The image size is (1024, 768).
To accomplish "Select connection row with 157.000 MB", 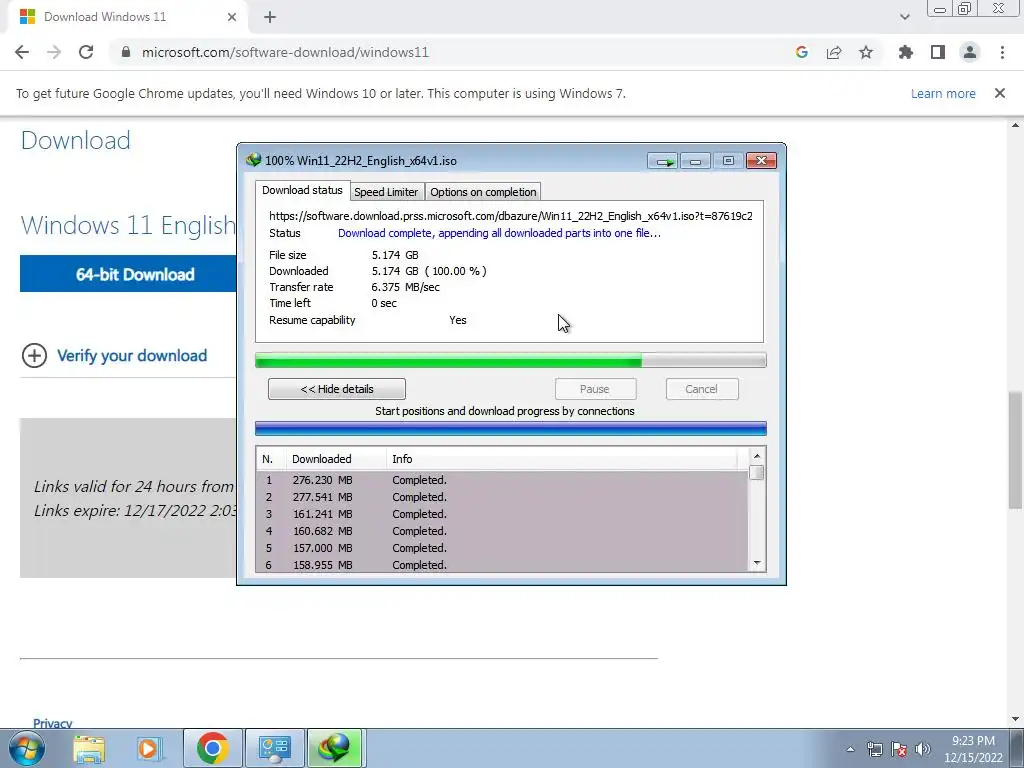I will [502, 548].
